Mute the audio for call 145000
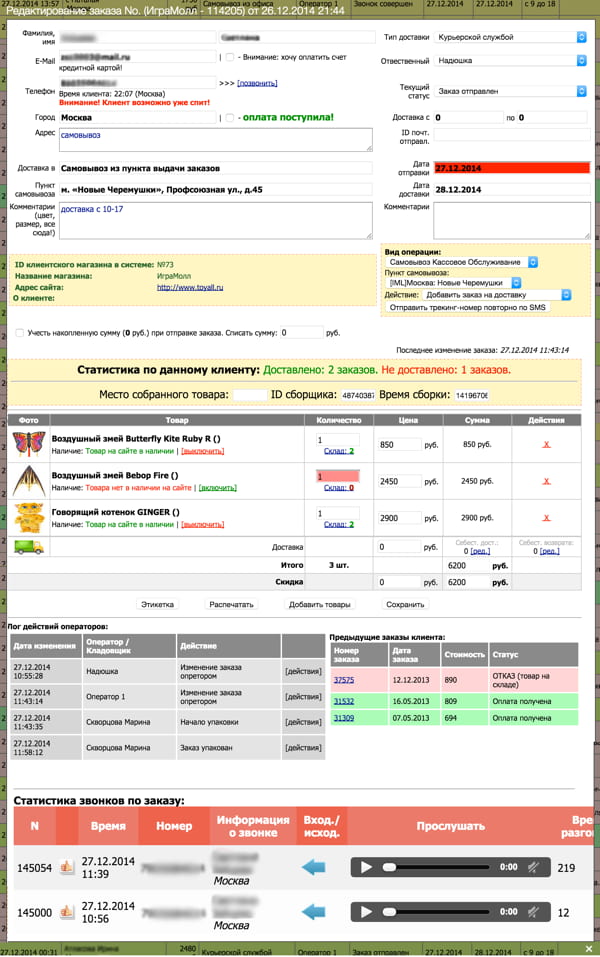The height and width of the screenshot is (957, 600). [x=533, y=912]
